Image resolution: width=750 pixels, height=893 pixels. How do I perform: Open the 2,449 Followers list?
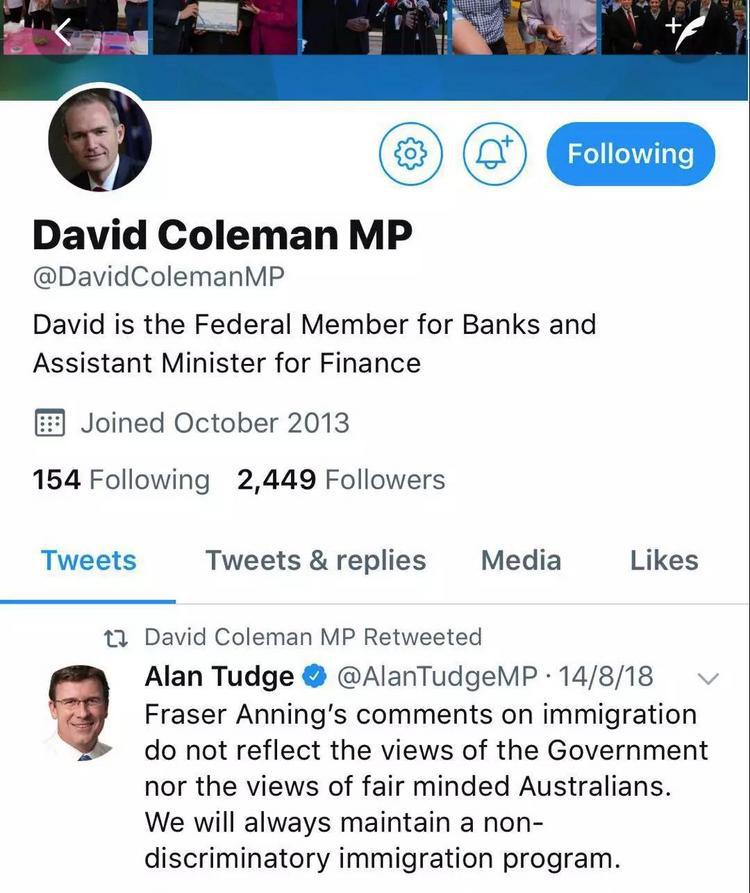click(x=340, y=480)
